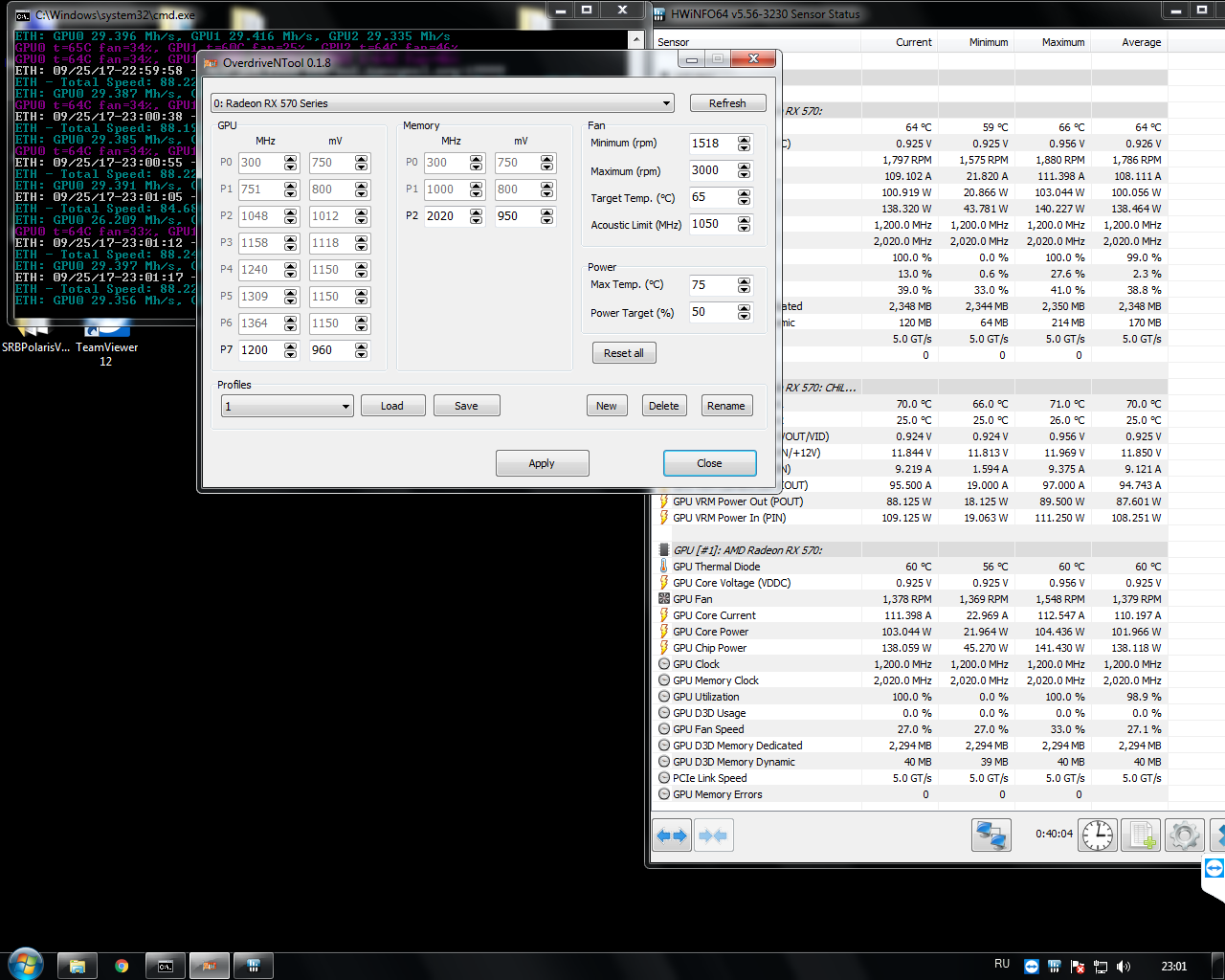
Task: Click the RU language indicator in the taskbar
Action: click(1002, 965)
